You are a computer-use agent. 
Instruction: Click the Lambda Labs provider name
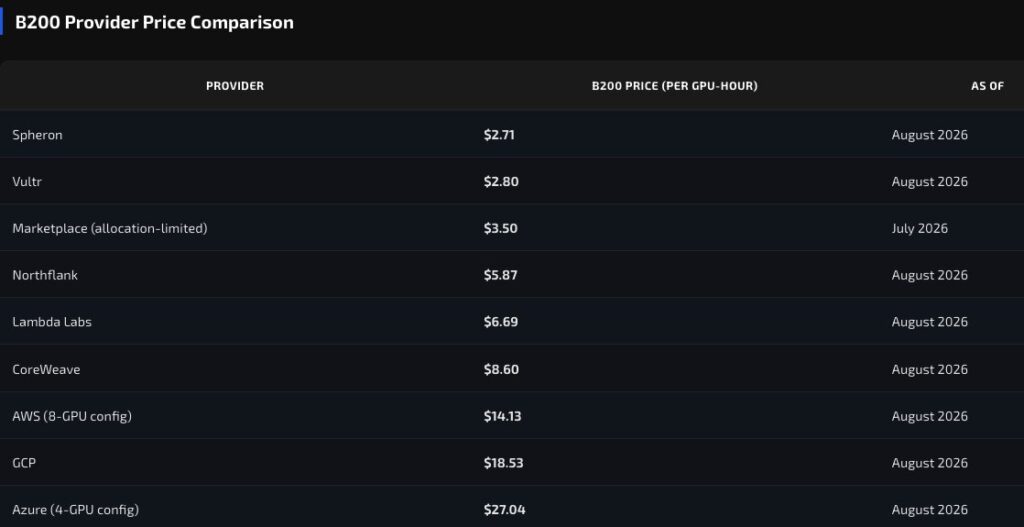[x=52, y=322]
